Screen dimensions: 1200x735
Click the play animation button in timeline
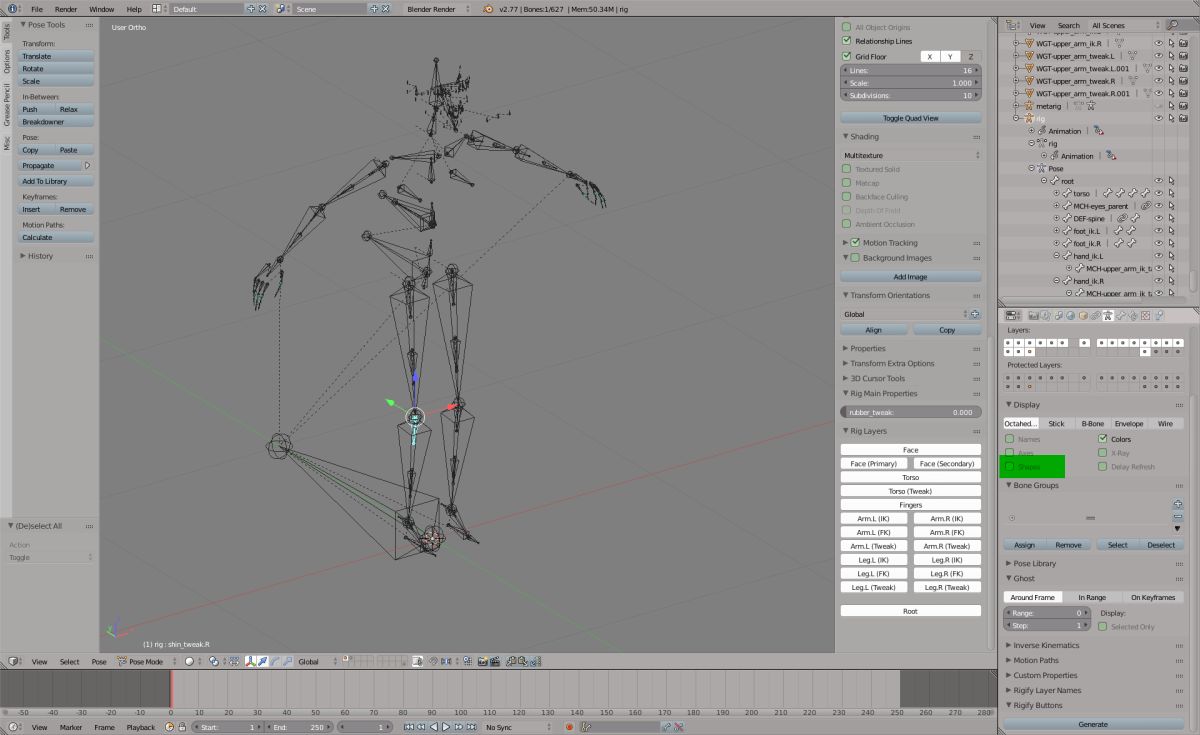point(445,727)
